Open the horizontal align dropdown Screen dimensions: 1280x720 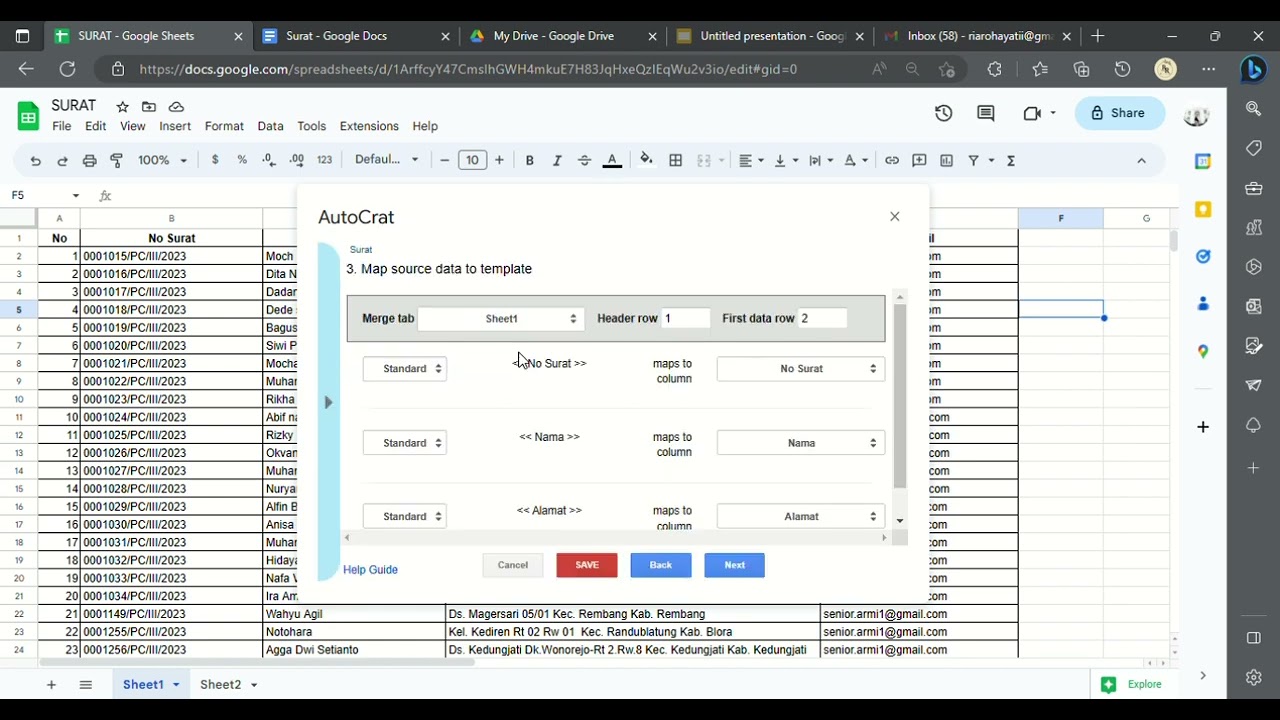coord(751,160)
